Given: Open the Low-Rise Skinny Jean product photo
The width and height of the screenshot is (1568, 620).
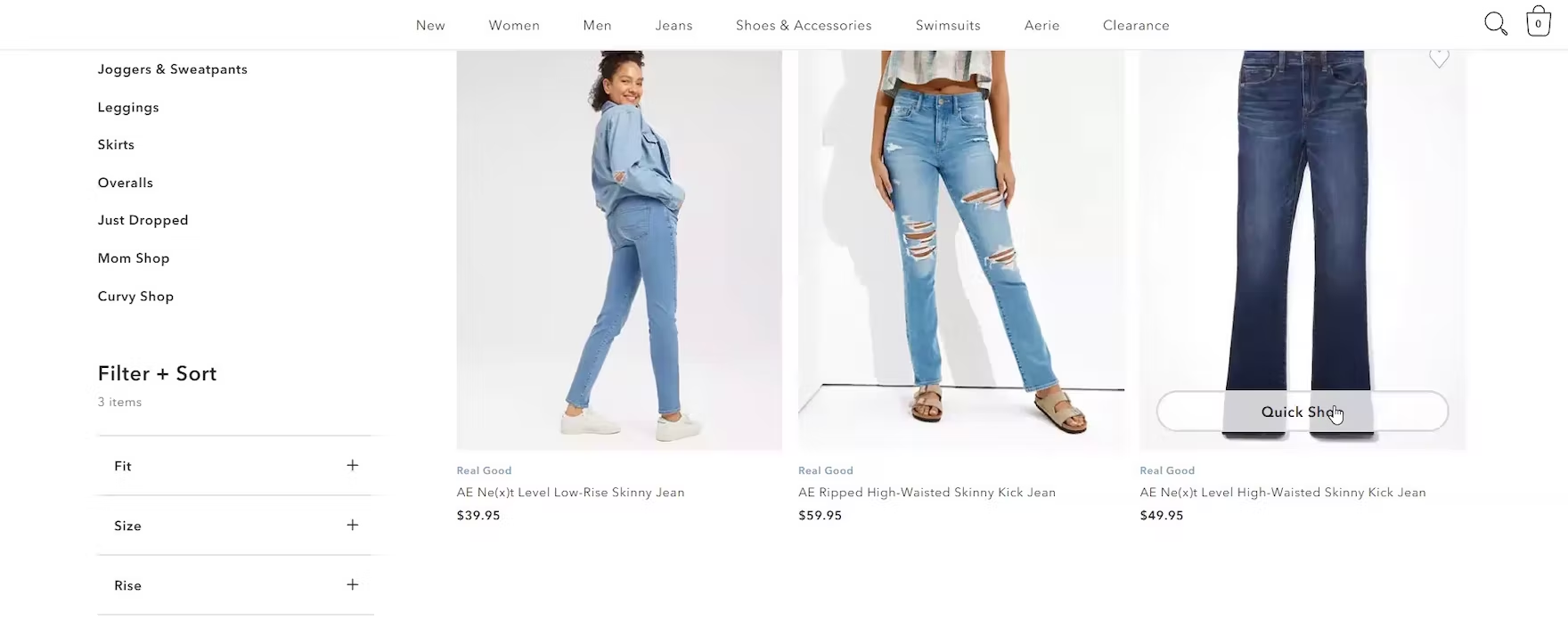Looking at the screenshot, I should pyautogui.click(x=619, y=249).
